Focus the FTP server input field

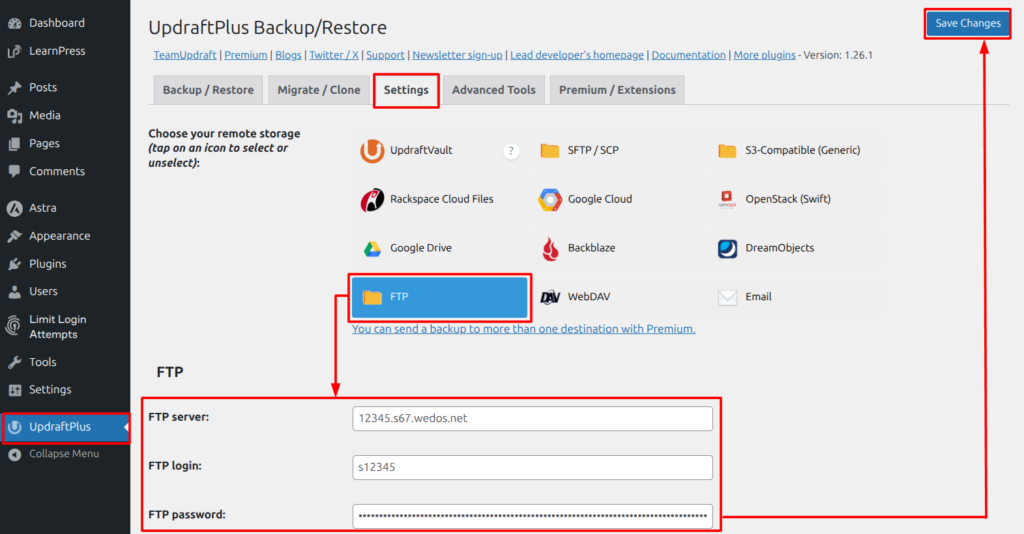[x=532, y=418]
